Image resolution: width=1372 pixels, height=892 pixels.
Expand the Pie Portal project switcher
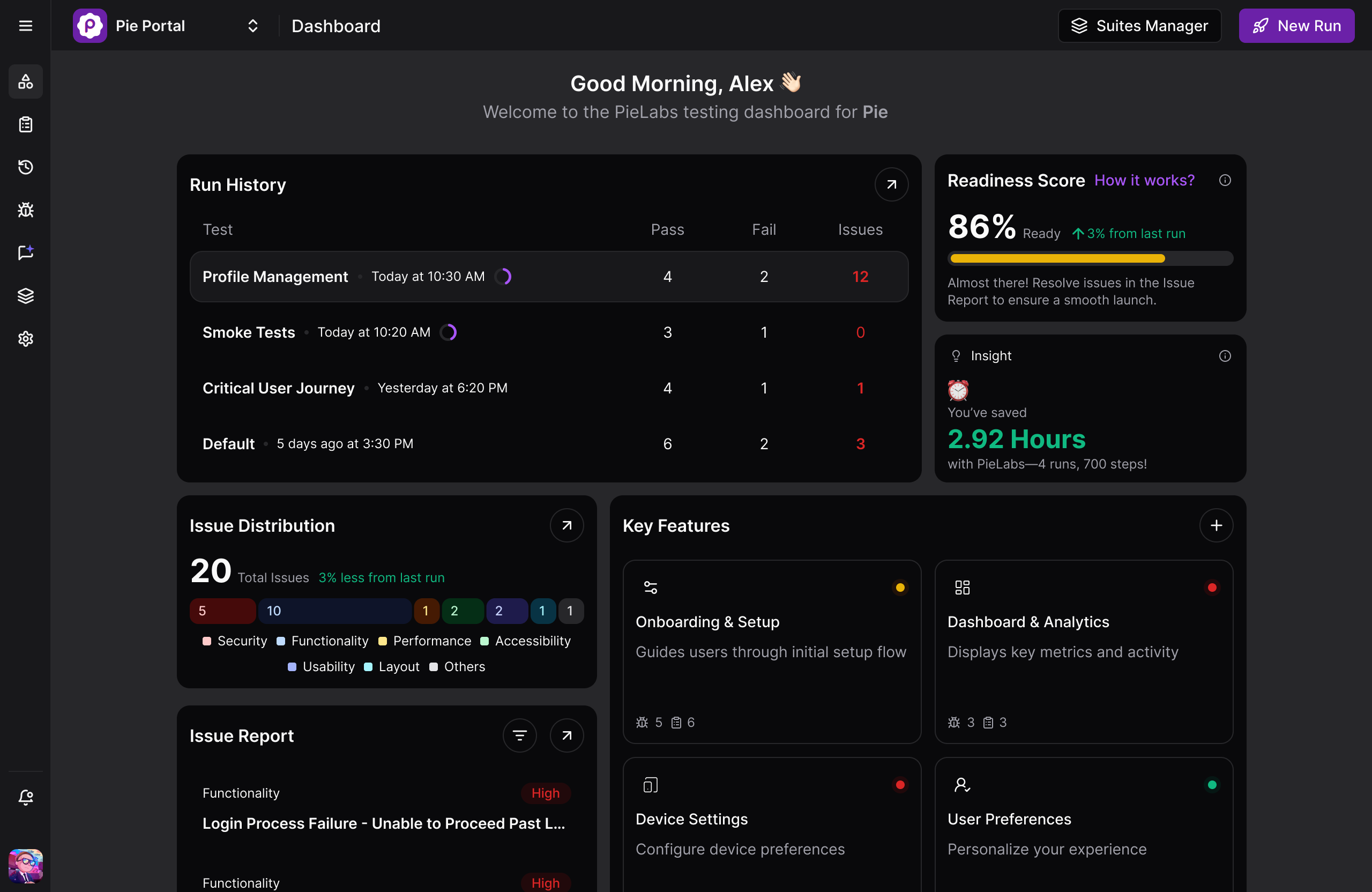252,25
